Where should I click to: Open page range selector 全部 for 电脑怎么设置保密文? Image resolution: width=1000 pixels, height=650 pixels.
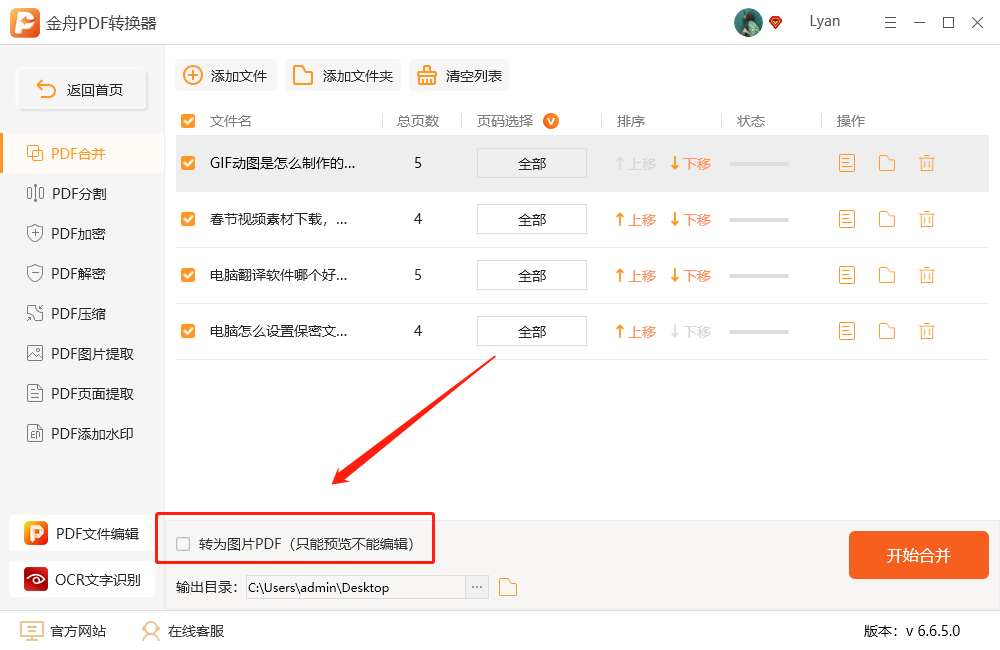pyautogui.click(x=531, y=331)
